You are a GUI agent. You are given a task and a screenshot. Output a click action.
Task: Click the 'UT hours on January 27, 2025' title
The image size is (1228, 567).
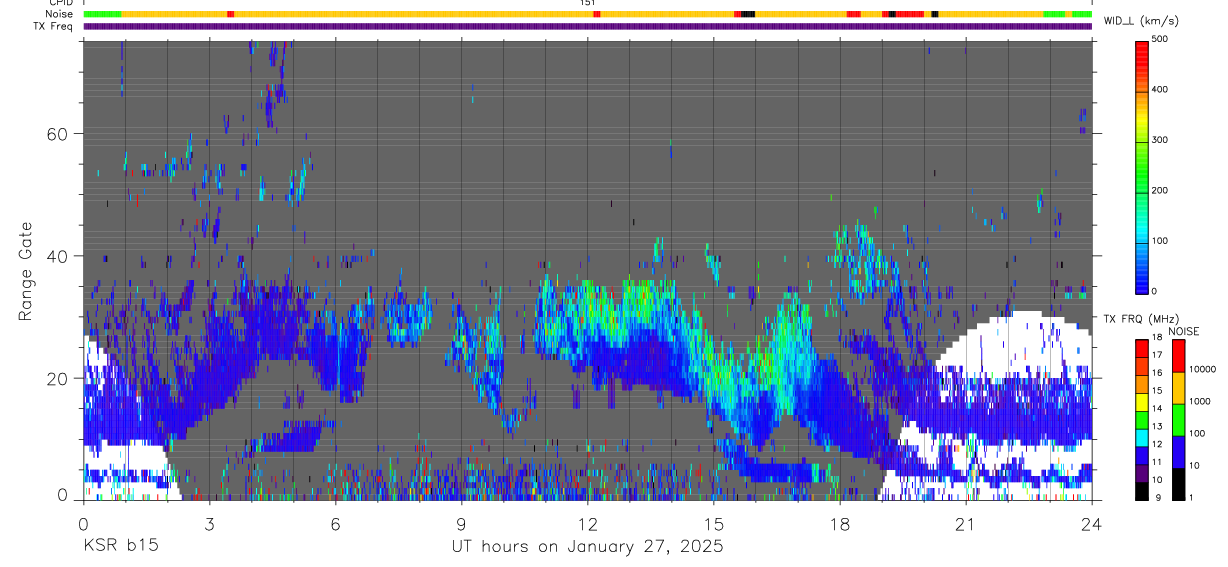(x=586, y=547)
